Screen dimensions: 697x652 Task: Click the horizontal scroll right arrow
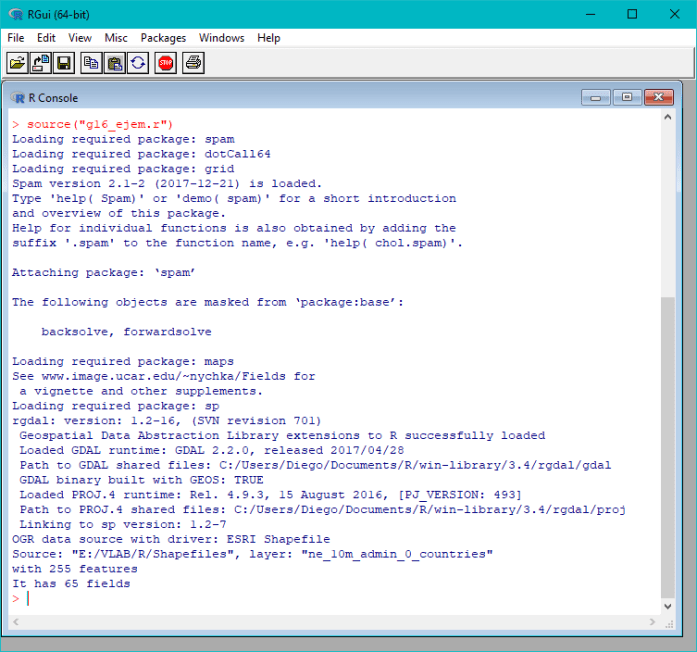click(x=652, y=622)
